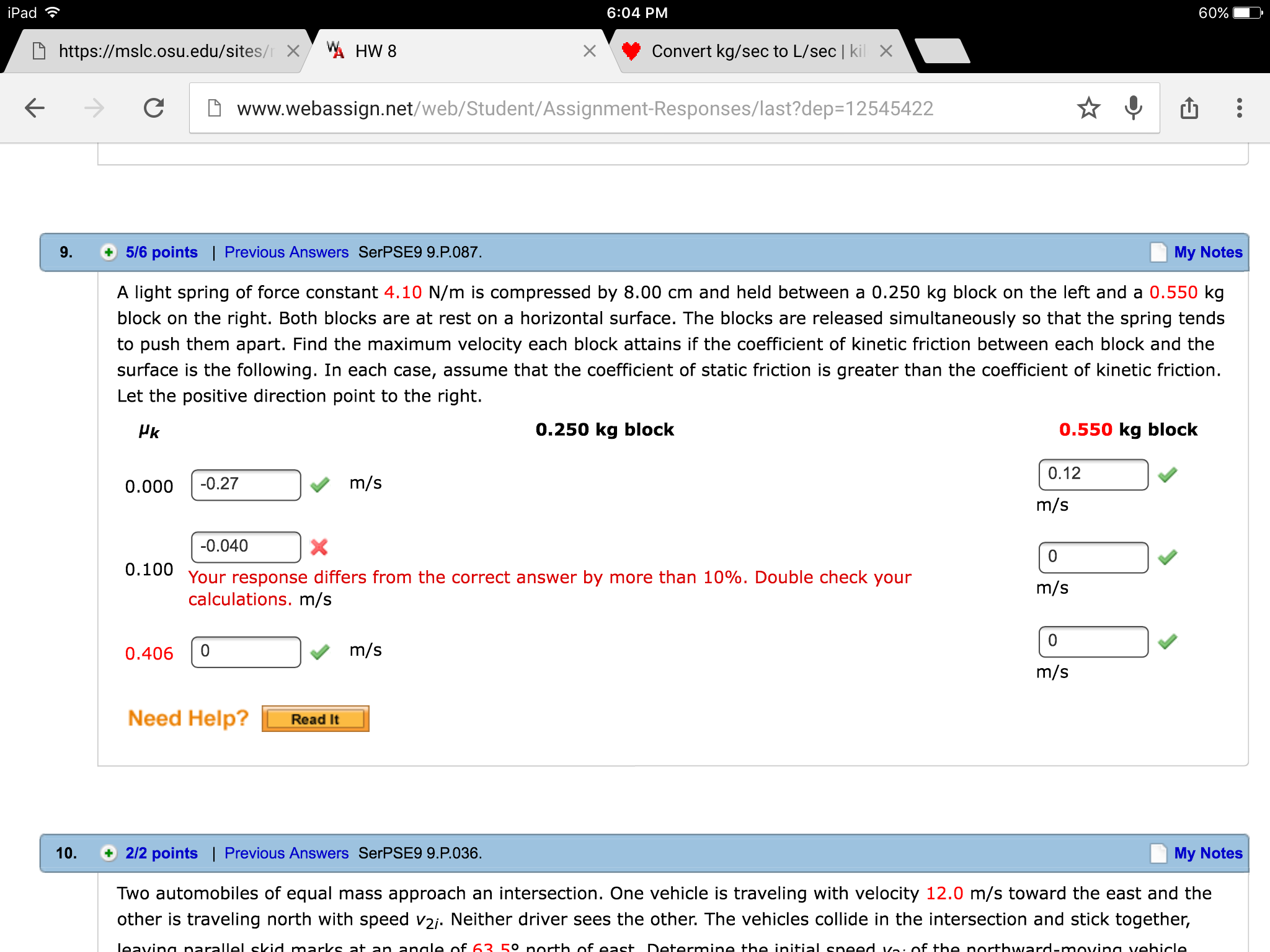Open Previous Answers for question 9
The image size is (1270, 952).
point(286,252)
